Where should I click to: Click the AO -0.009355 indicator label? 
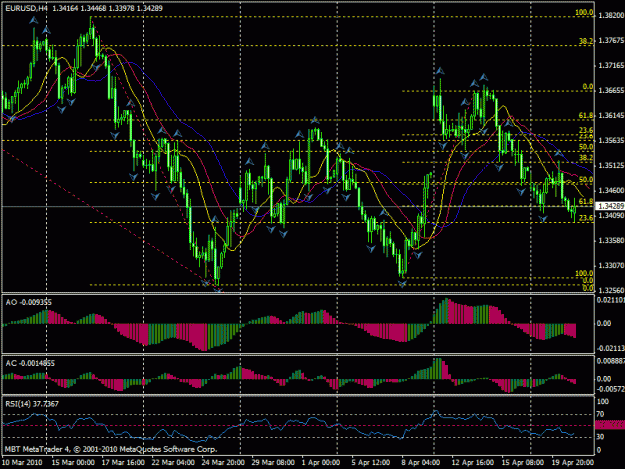click(x=28, y=302)
